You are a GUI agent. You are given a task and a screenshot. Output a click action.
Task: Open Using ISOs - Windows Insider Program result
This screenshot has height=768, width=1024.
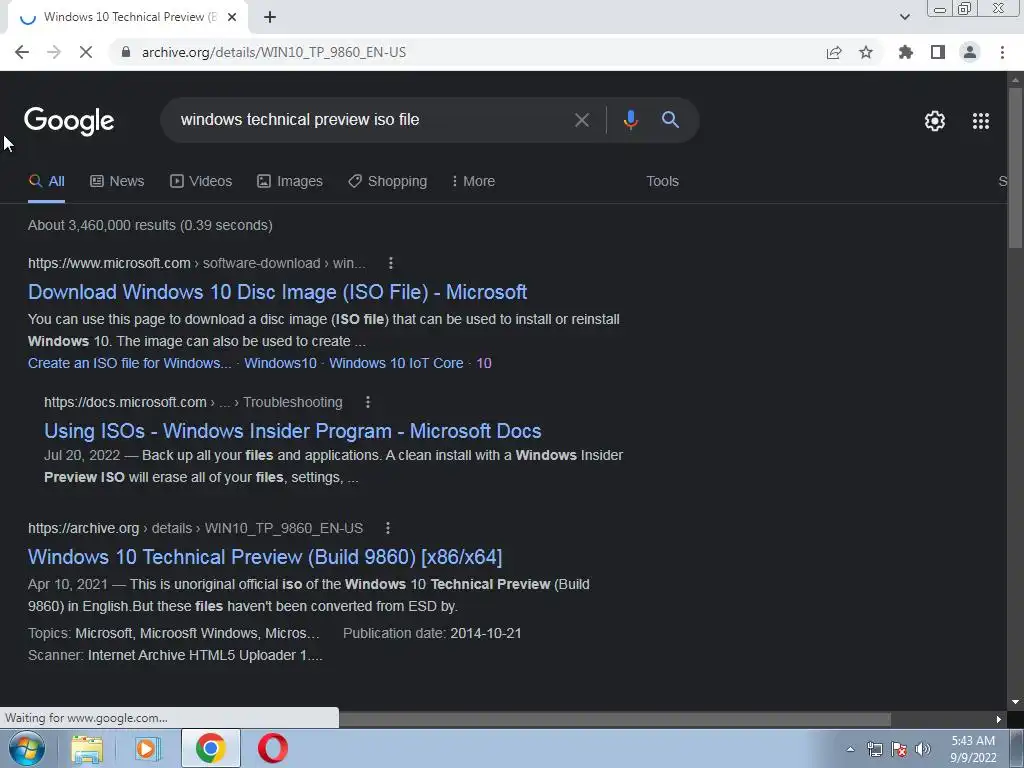click(293, 431)
